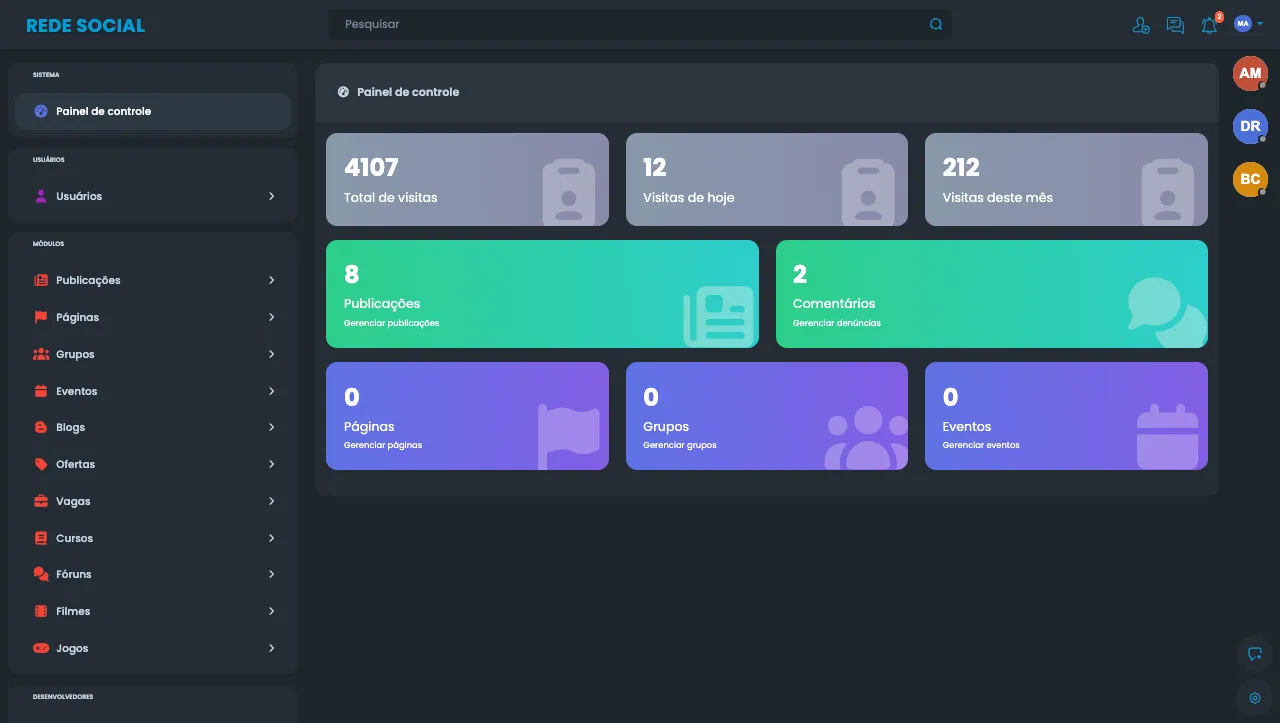Expand the Vagas menu chevron

click(271, 501)
